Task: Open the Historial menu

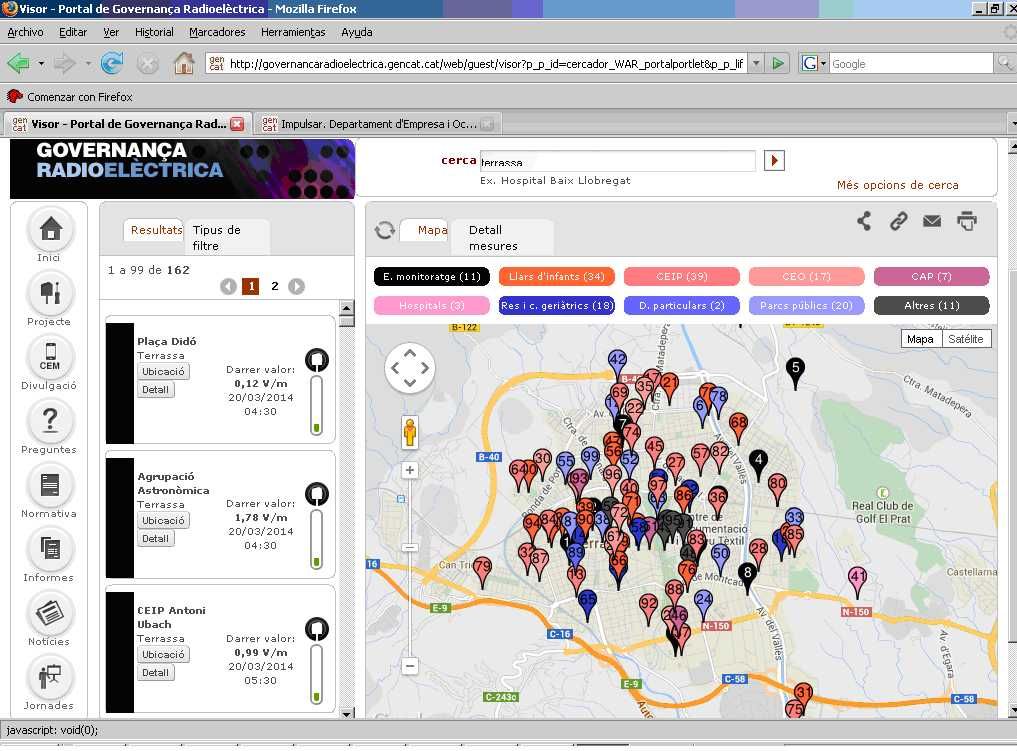Action: point(154,32)
